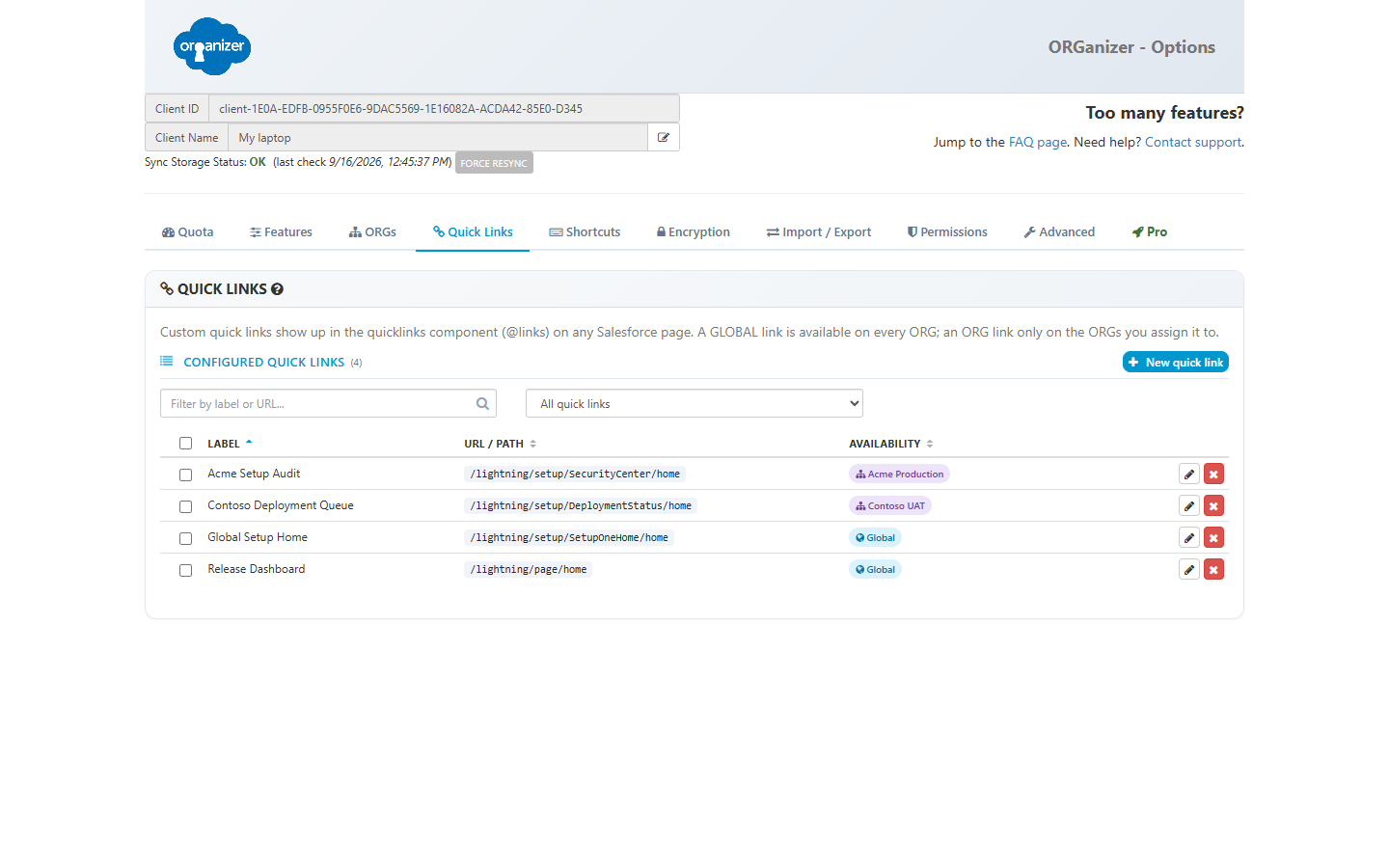Edit the Release Dashboard quick link
This screenshot has width=1389, height=868.
click(1189, 570)
